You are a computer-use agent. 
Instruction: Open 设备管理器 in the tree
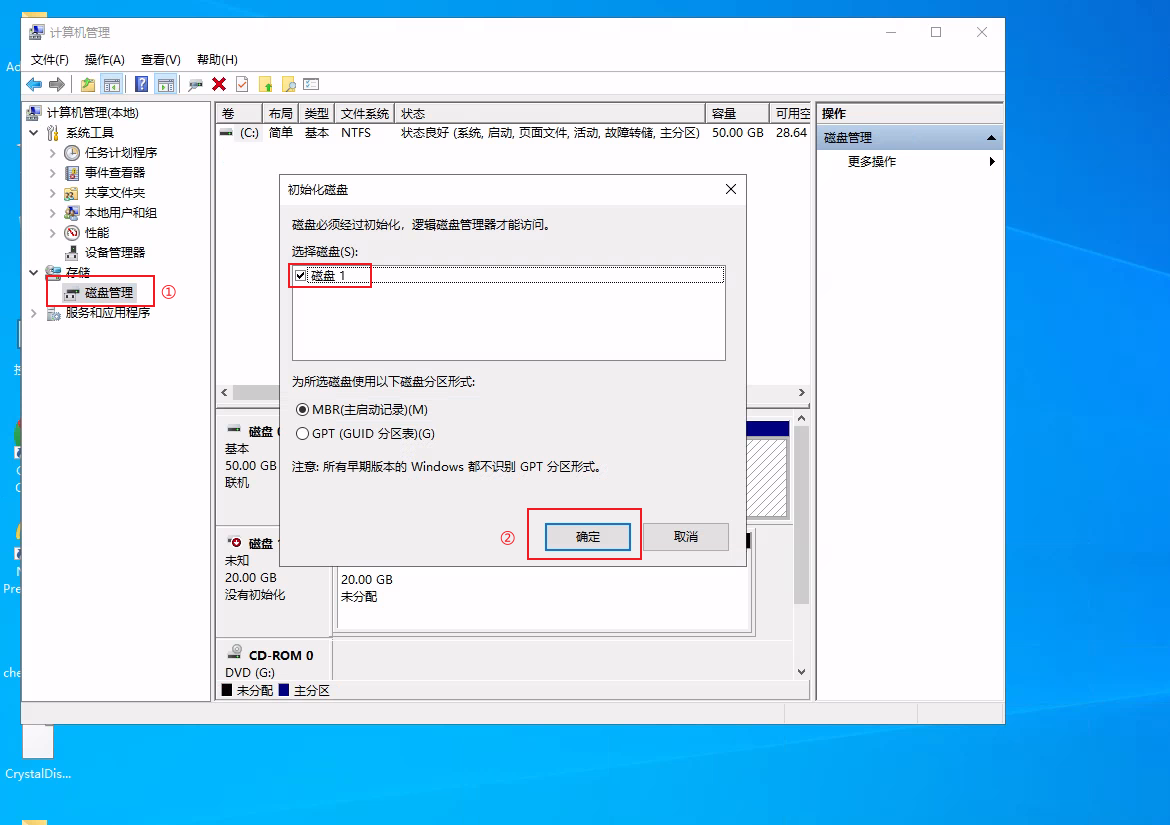[115, 253]
